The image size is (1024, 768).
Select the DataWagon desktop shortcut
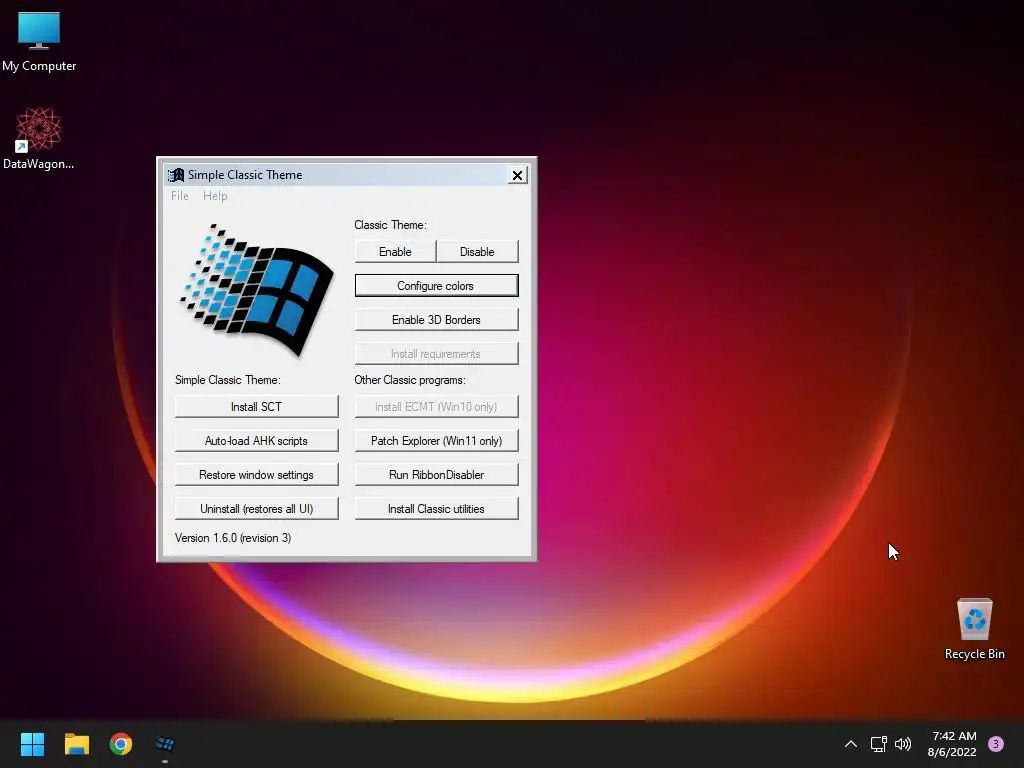(39, 138)
